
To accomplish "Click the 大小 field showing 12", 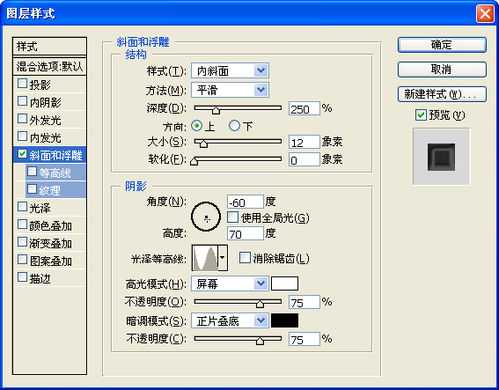I will 304,142.
